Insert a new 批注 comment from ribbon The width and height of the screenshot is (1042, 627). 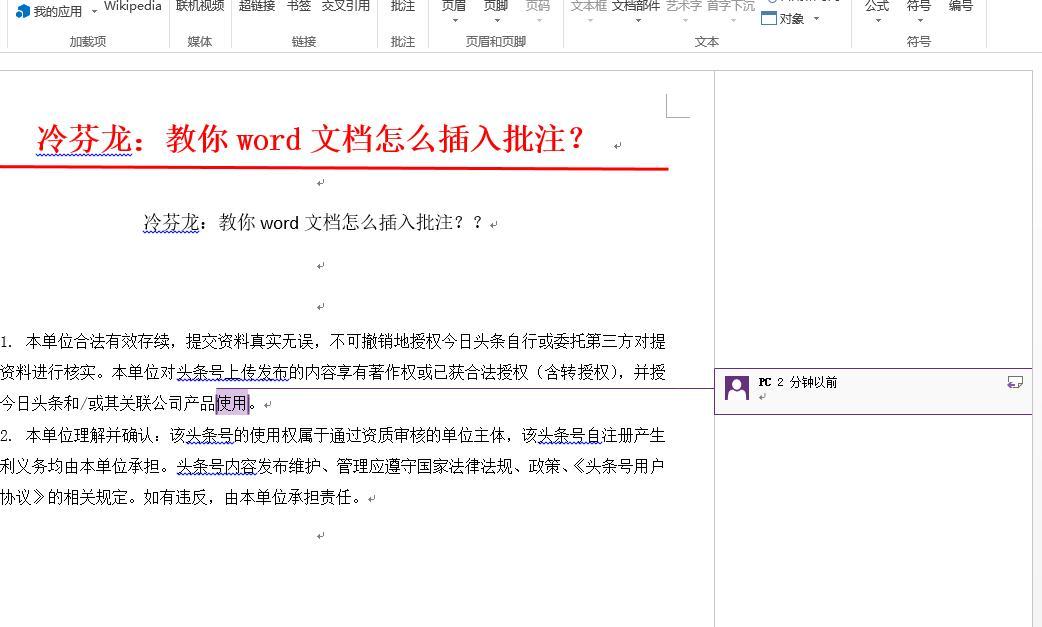tap(403, 7)
